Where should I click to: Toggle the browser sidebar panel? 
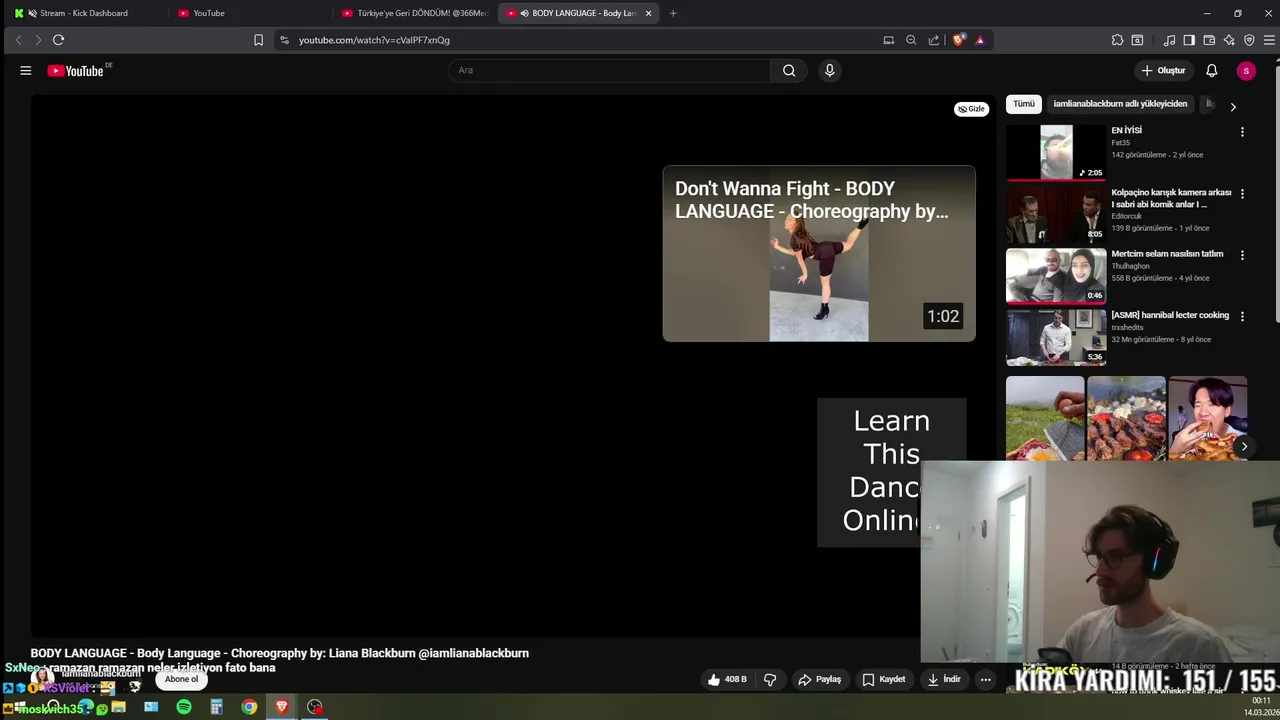[1189, 40]
